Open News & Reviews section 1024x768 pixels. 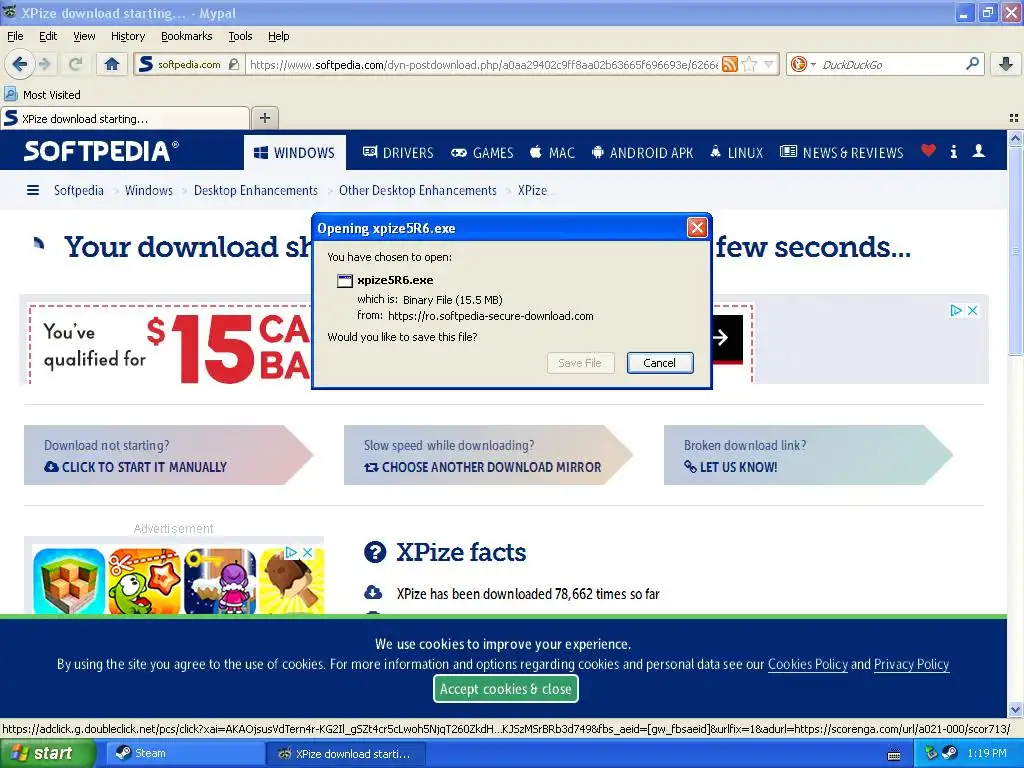pyautogui.click(x=842, y=152)
